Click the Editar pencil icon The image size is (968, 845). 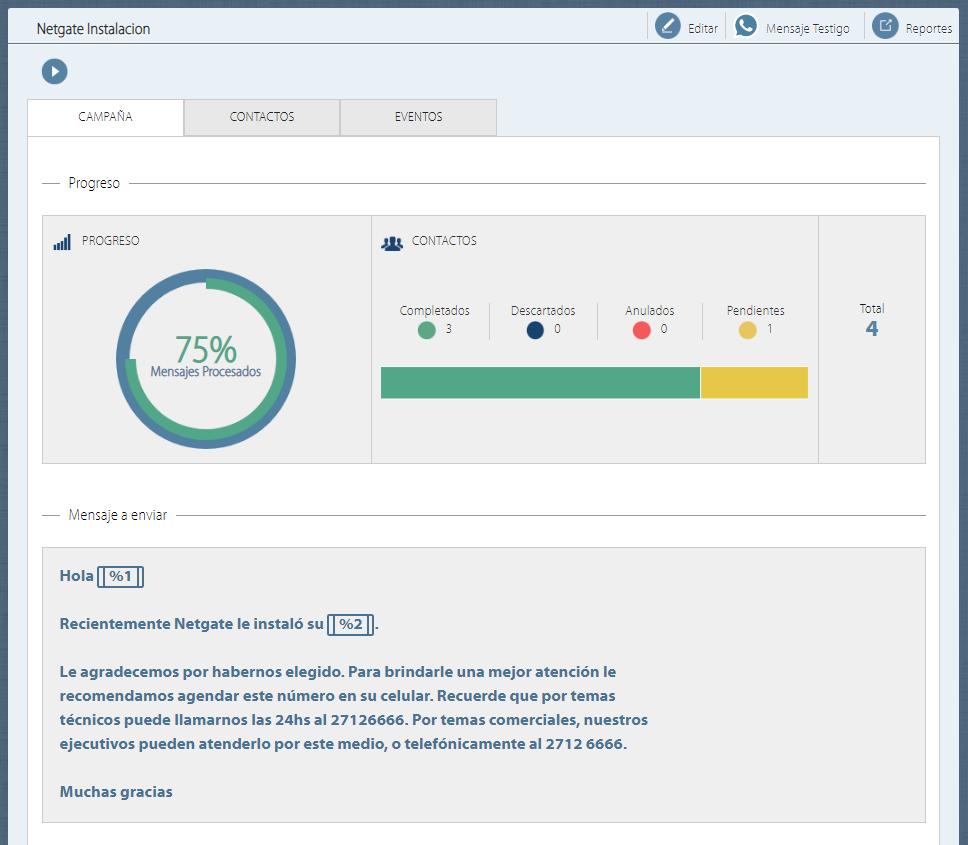[667, 26]
